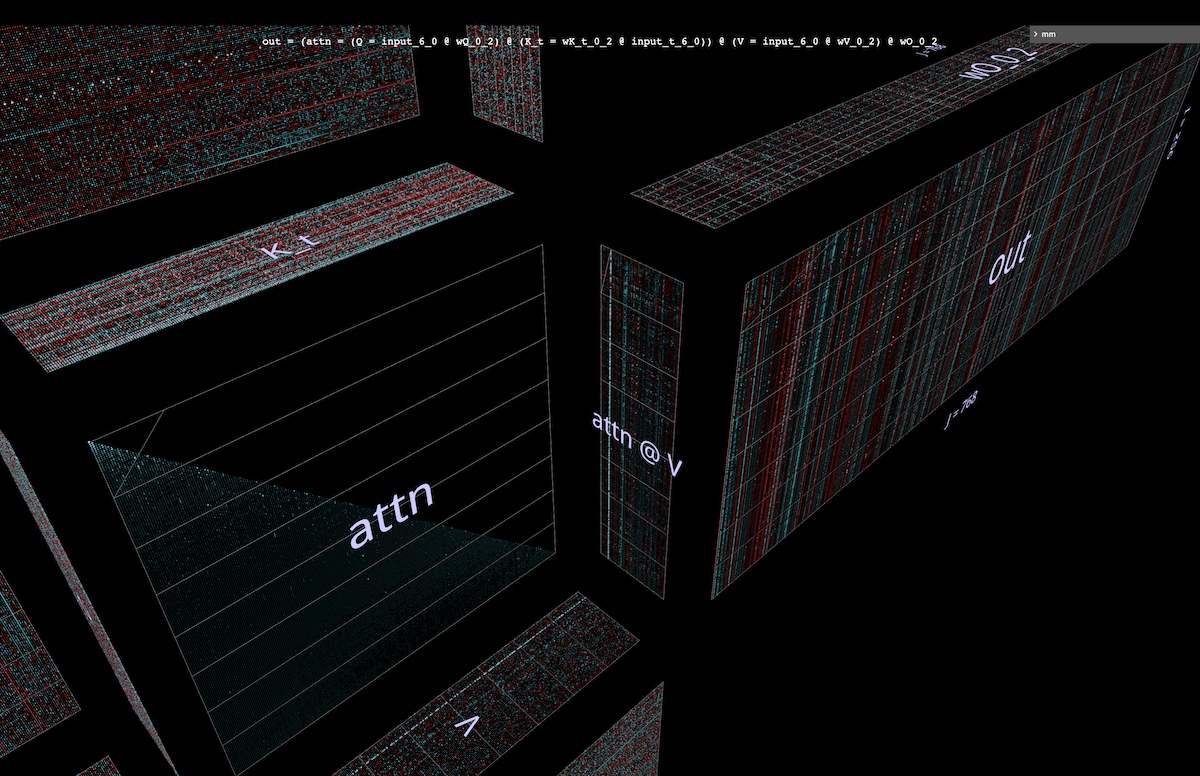The width and height of the screenshot is (1200, 776).
Task: Click "input_6_0 @ wQ_0_2" in the expression
Action: (x=417, y=42)
